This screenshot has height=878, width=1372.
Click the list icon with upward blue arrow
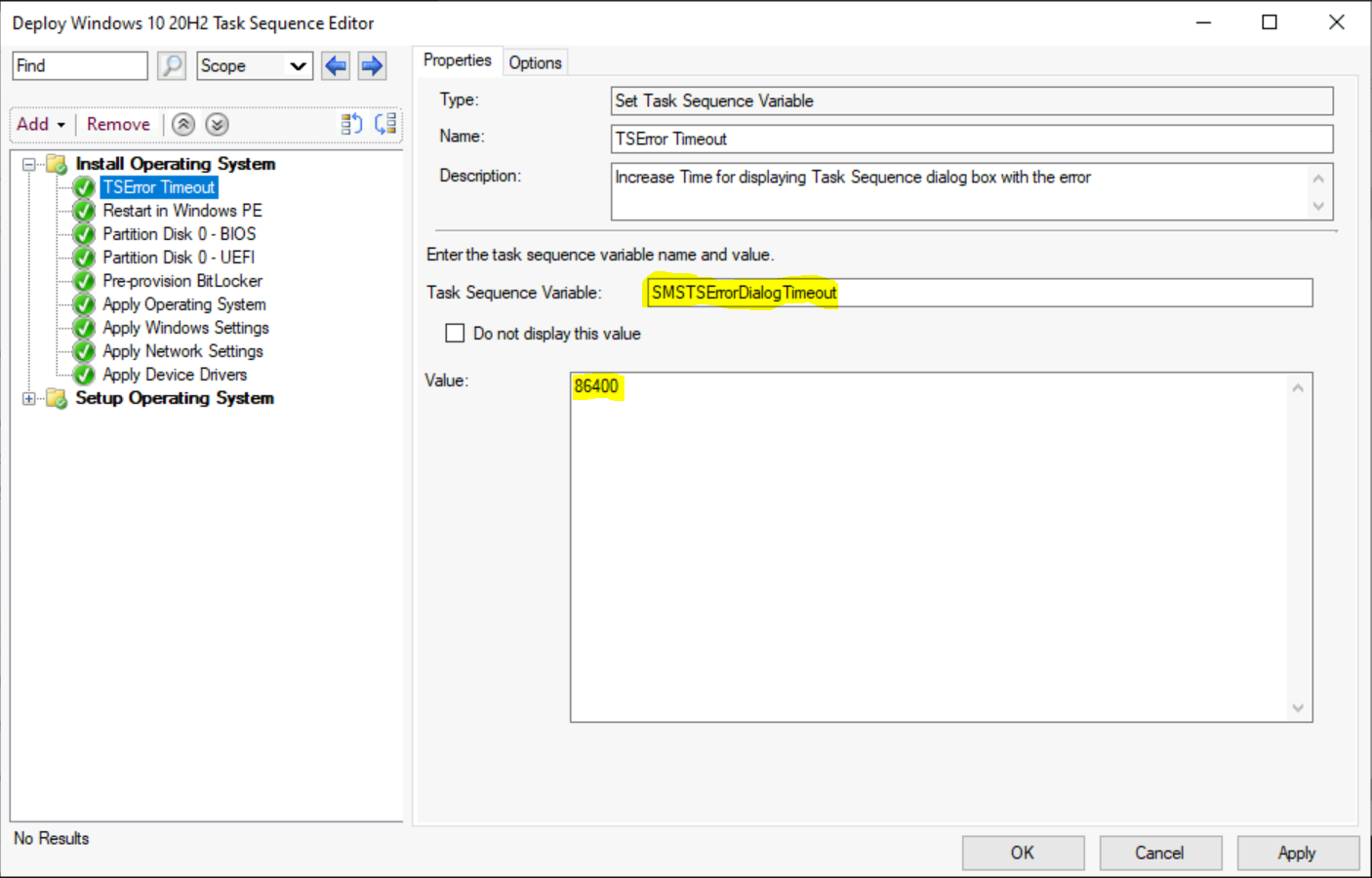351,124
